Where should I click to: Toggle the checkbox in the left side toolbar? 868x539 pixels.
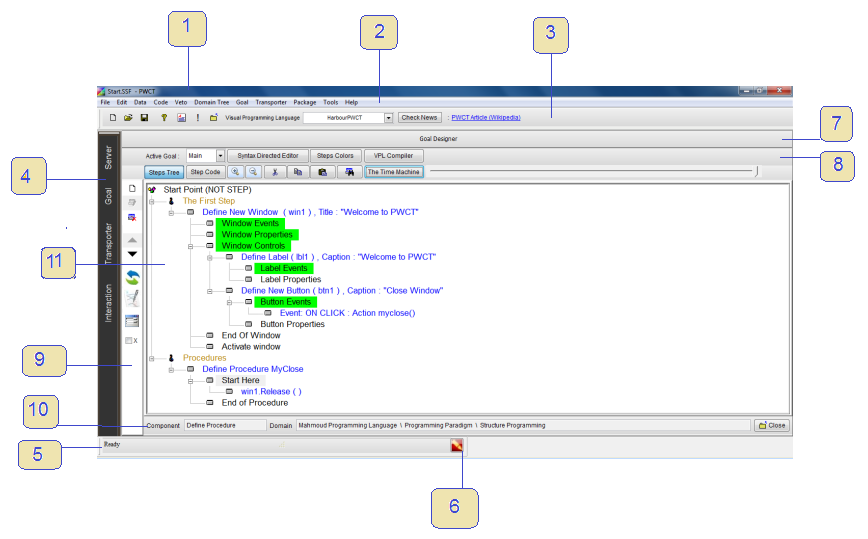point(128,341)
